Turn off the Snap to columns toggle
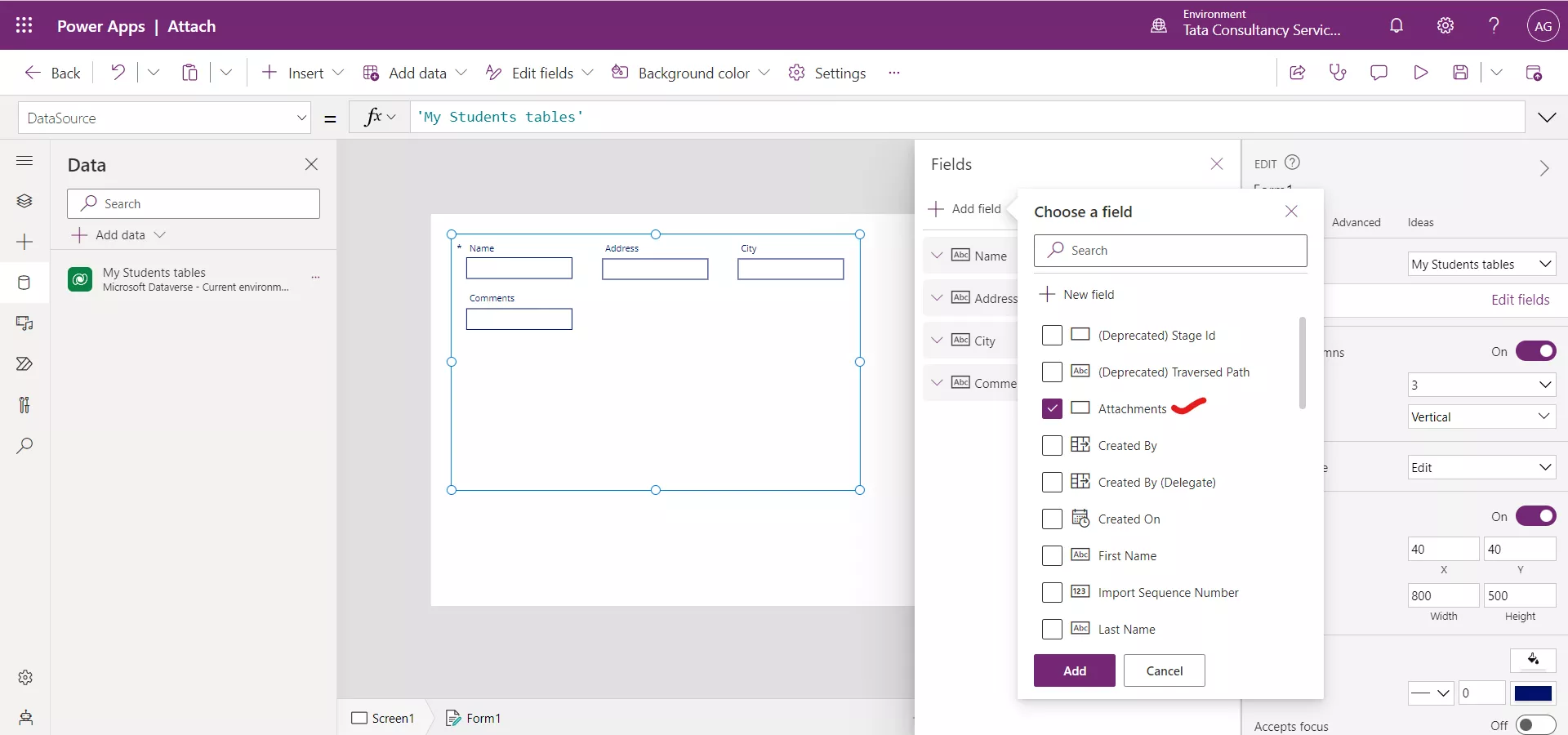The width and height of the screenshot is (1568, 735). (x=1535, y=351)
